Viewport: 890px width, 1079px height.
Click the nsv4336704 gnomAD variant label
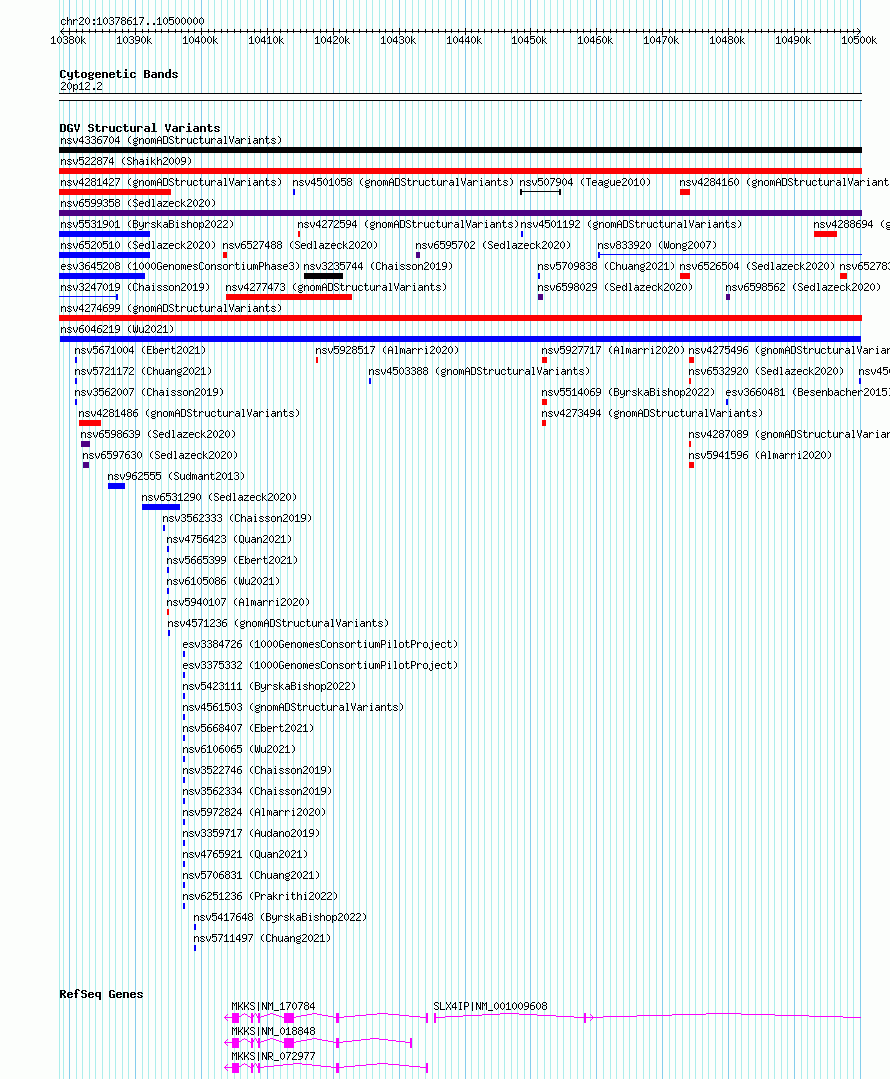click(x=171, y=140)
